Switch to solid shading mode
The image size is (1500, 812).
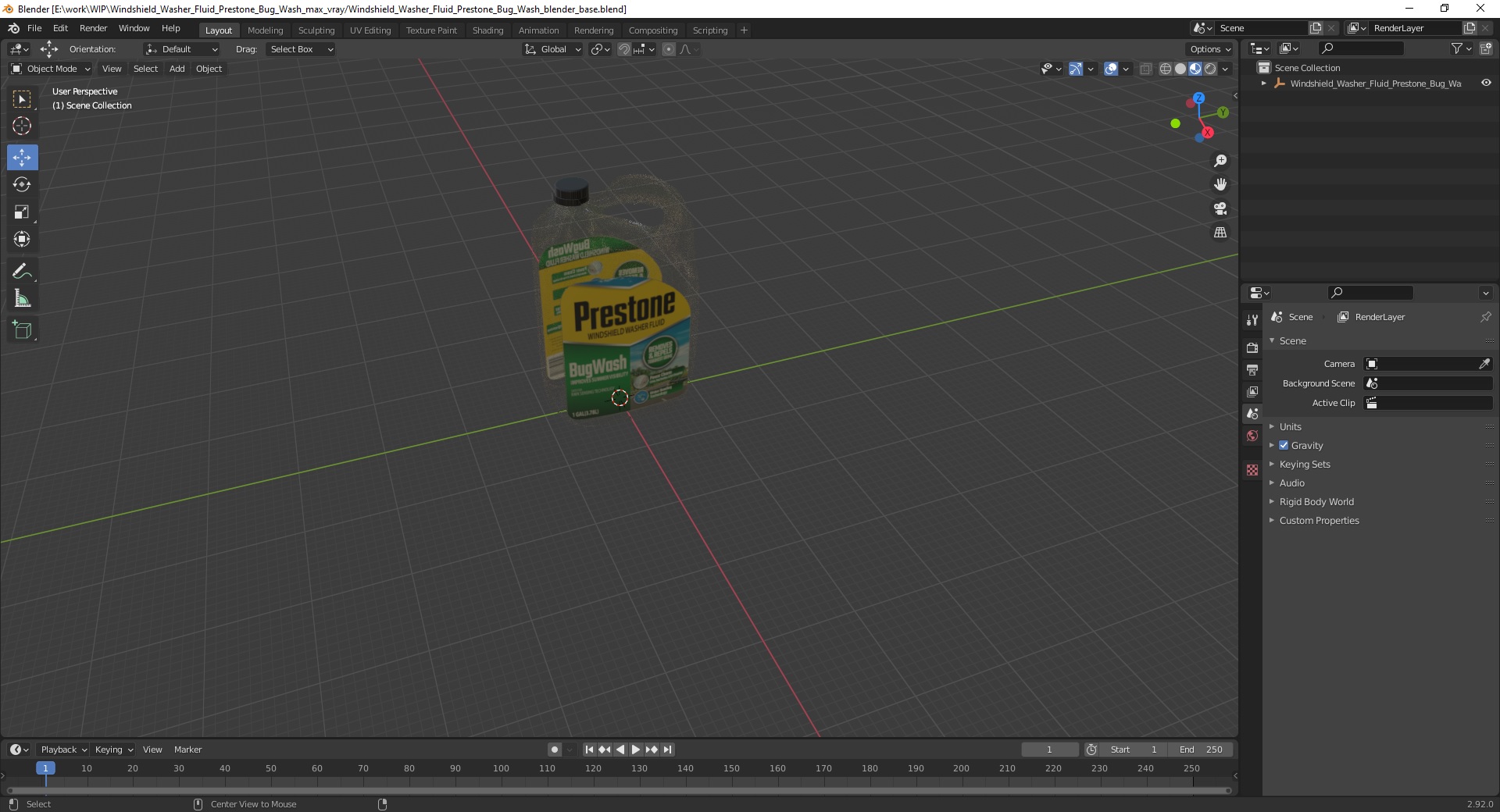(x=1180, y=69)
